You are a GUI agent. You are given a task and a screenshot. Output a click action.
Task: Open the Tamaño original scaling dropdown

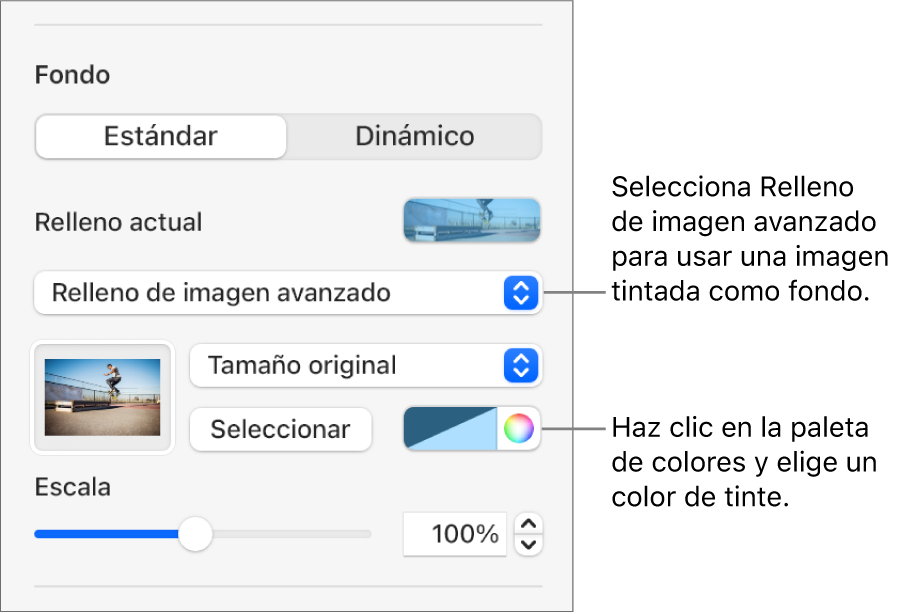point(350,366)
